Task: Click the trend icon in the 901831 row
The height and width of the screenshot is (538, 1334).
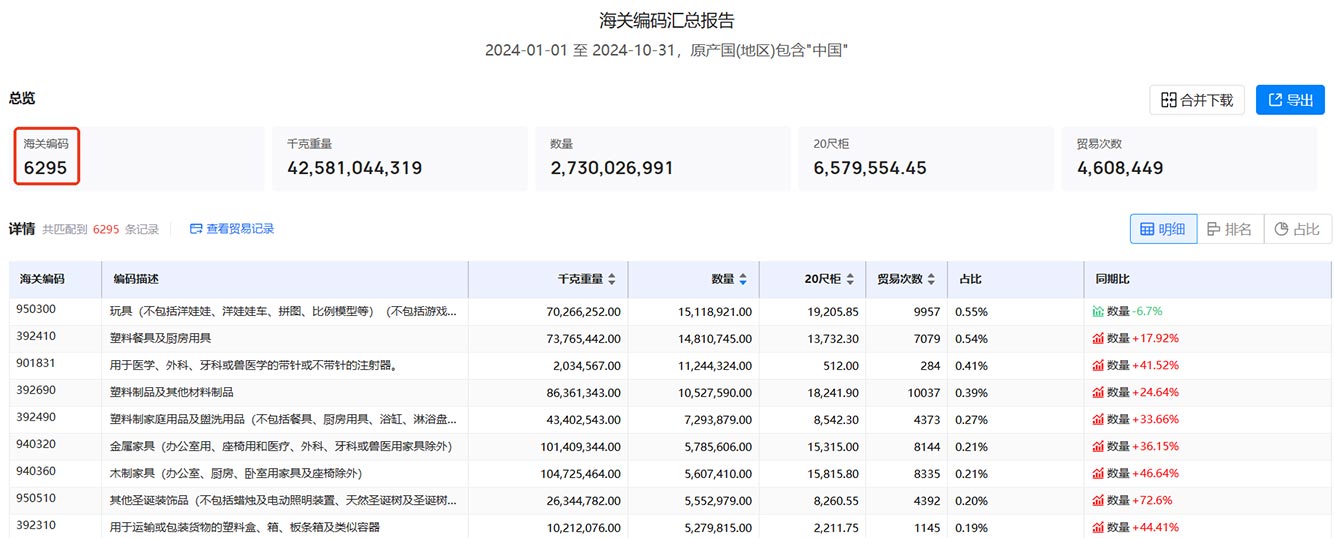Action: pyautogui.click(x=1098, y=365)
